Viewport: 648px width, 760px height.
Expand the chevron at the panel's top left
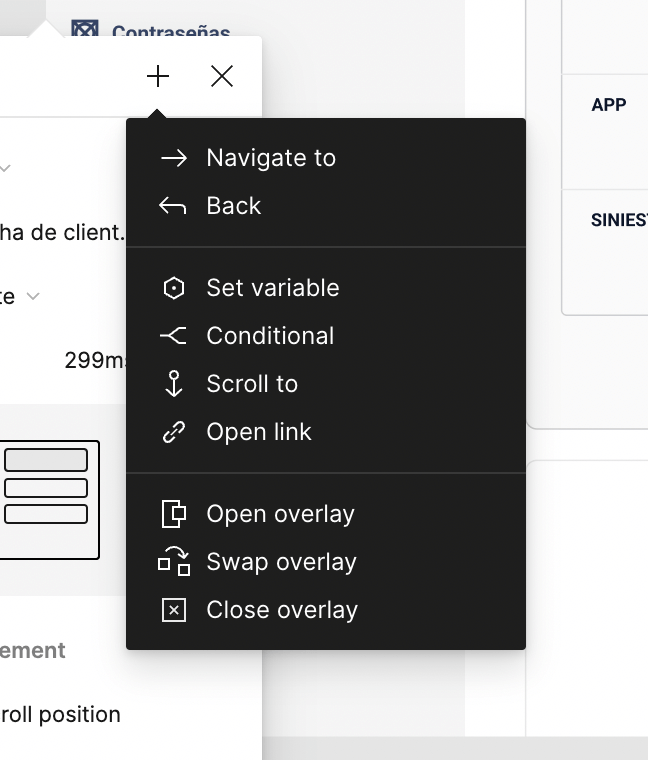point(5,168)
